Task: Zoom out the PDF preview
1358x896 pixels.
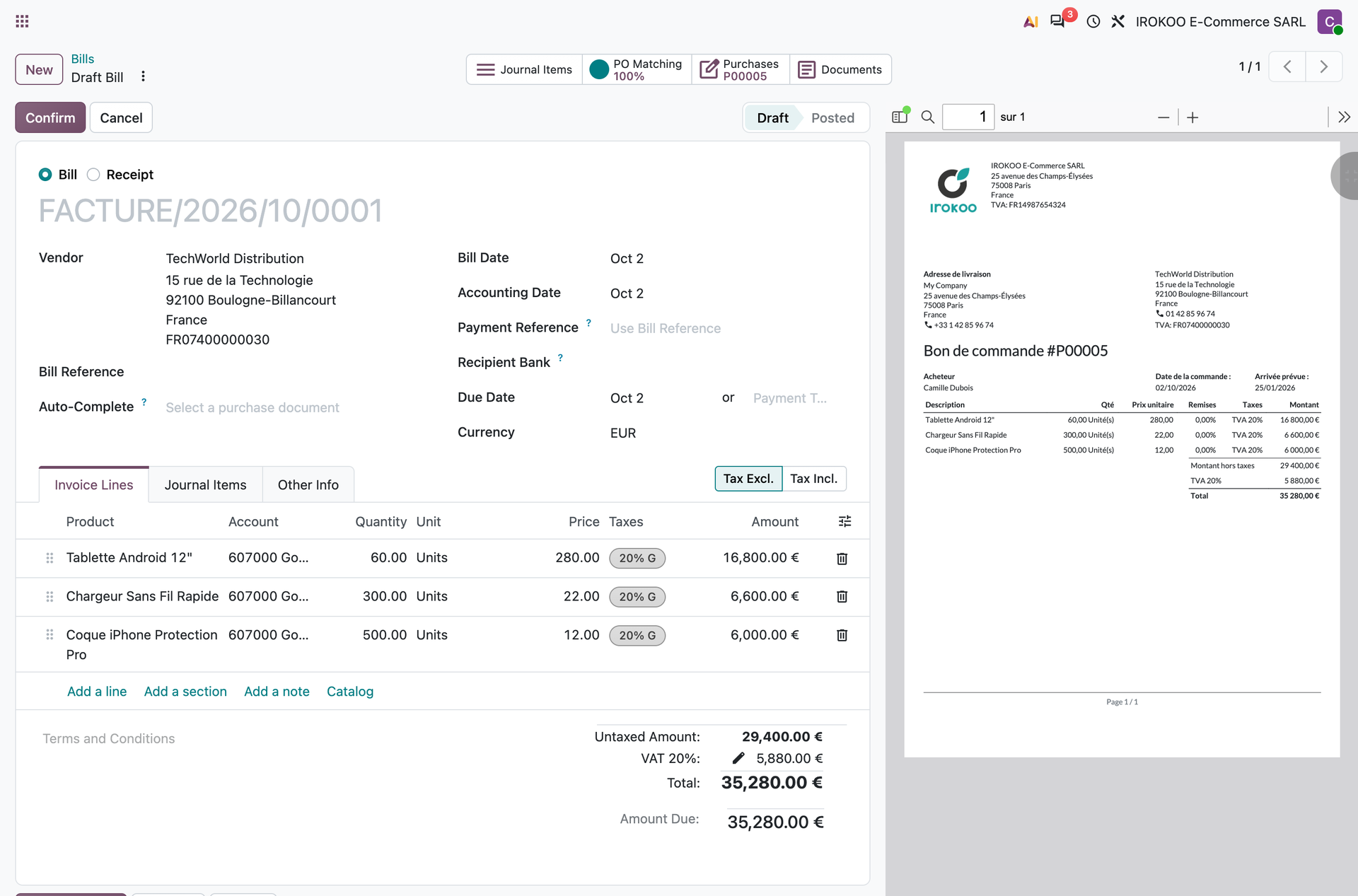Action: pos(1163,117)
